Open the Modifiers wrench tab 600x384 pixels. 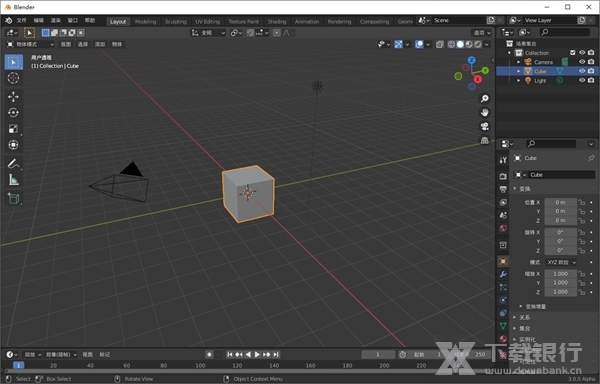(503, 274)
